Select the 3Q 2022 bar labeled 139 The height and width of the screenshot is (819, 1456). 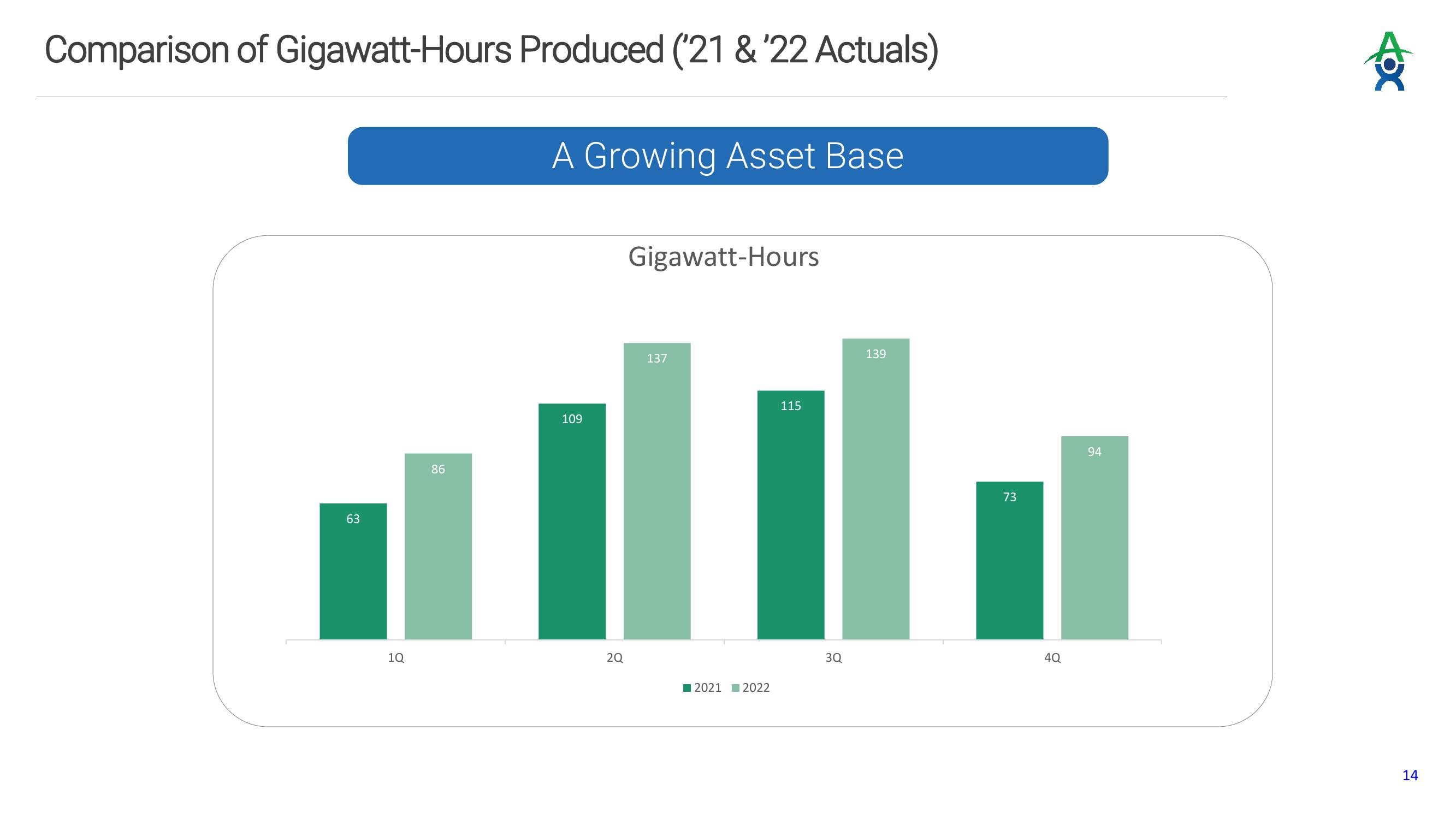875,489
